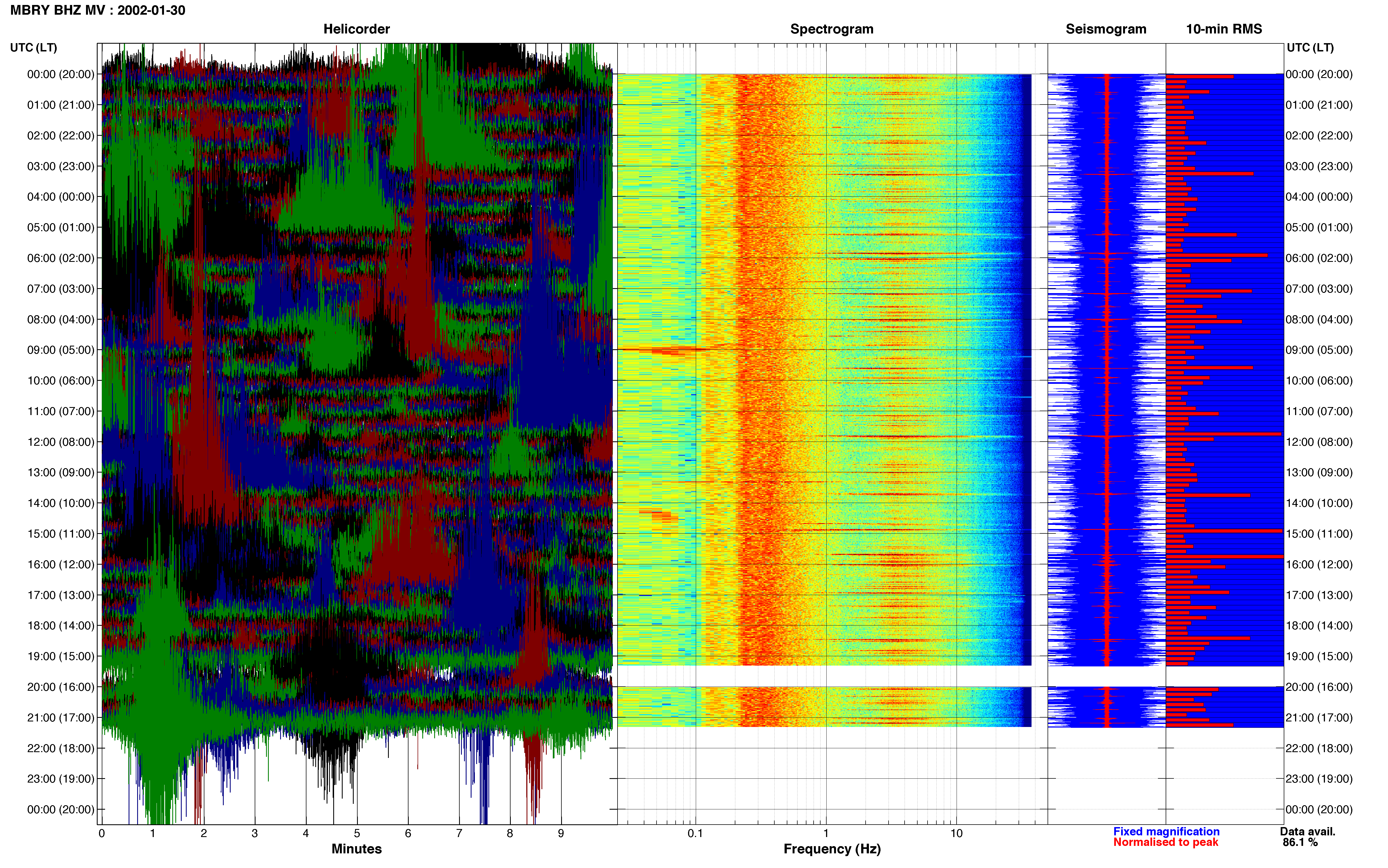
Task: Select the 10-min RMS panel heading
Action: (1224, 29)
